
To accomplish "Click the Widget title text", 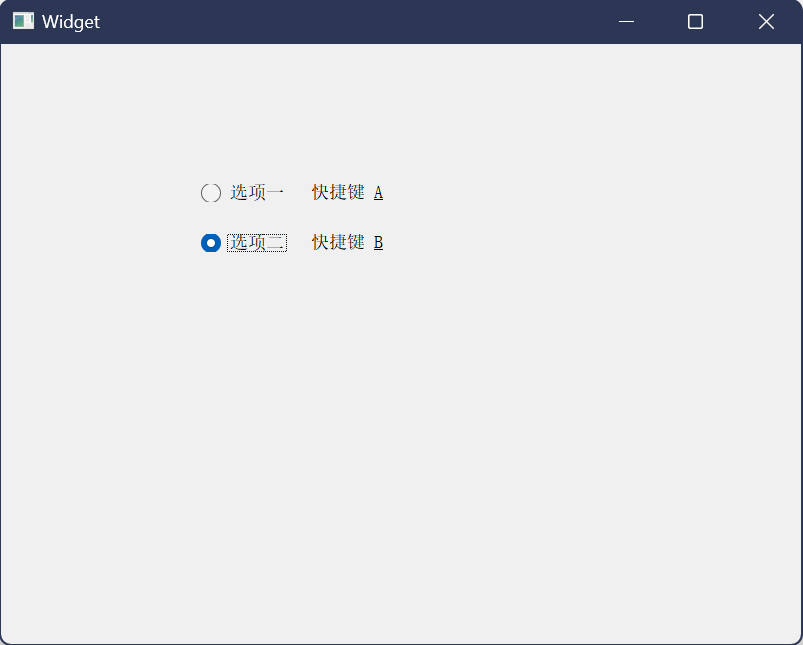I will 71,22.
